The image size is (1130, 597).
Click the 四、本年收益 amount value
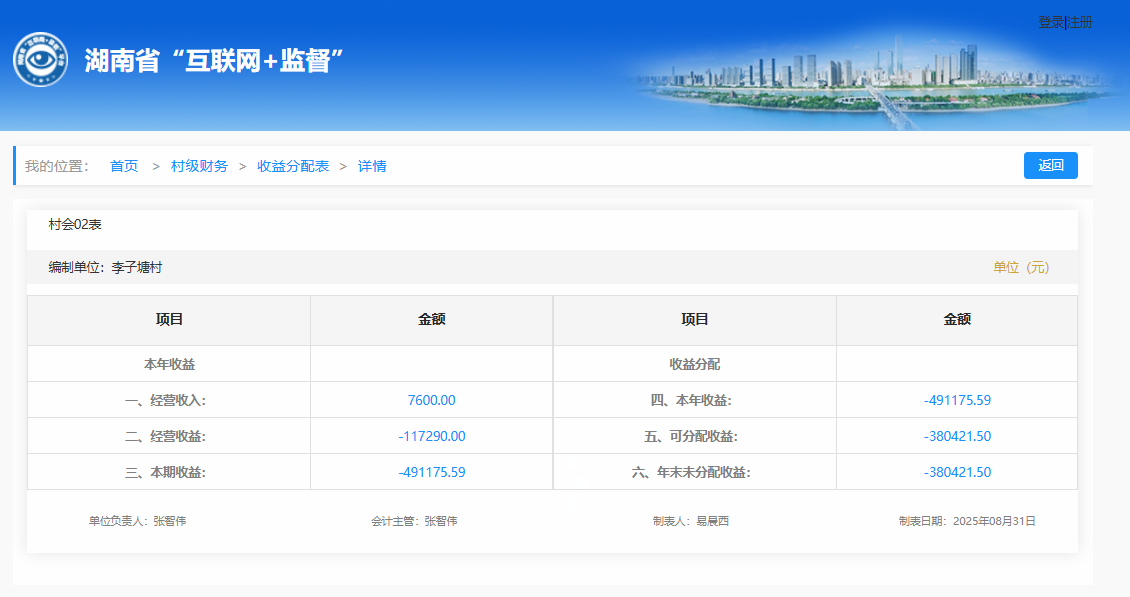click(x=957, y=400)
